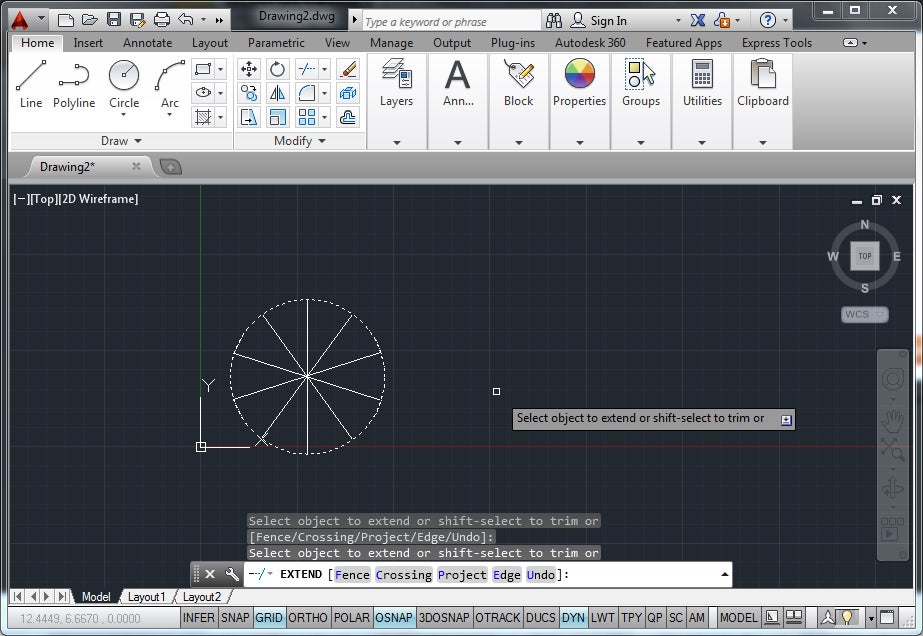
Task: Open the WCS coordinate system dropdown
Action: 864,314
